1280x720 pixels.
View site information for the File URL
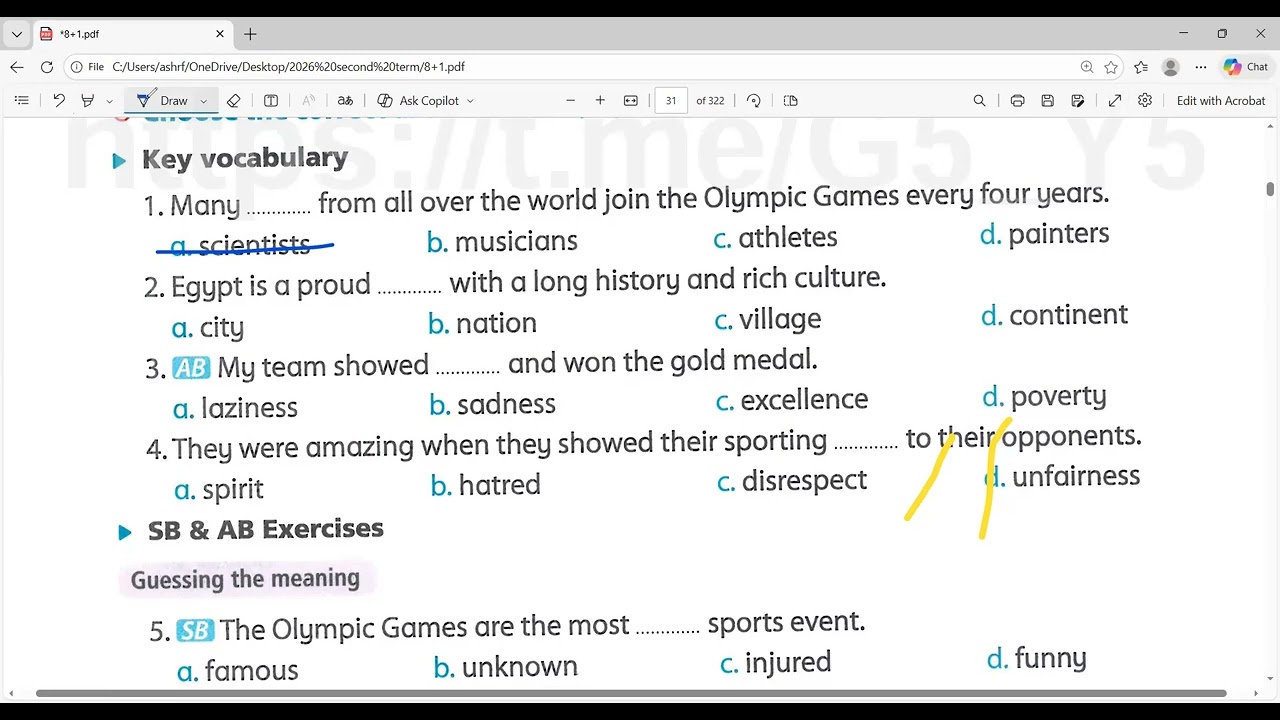[x=88, y=67]
